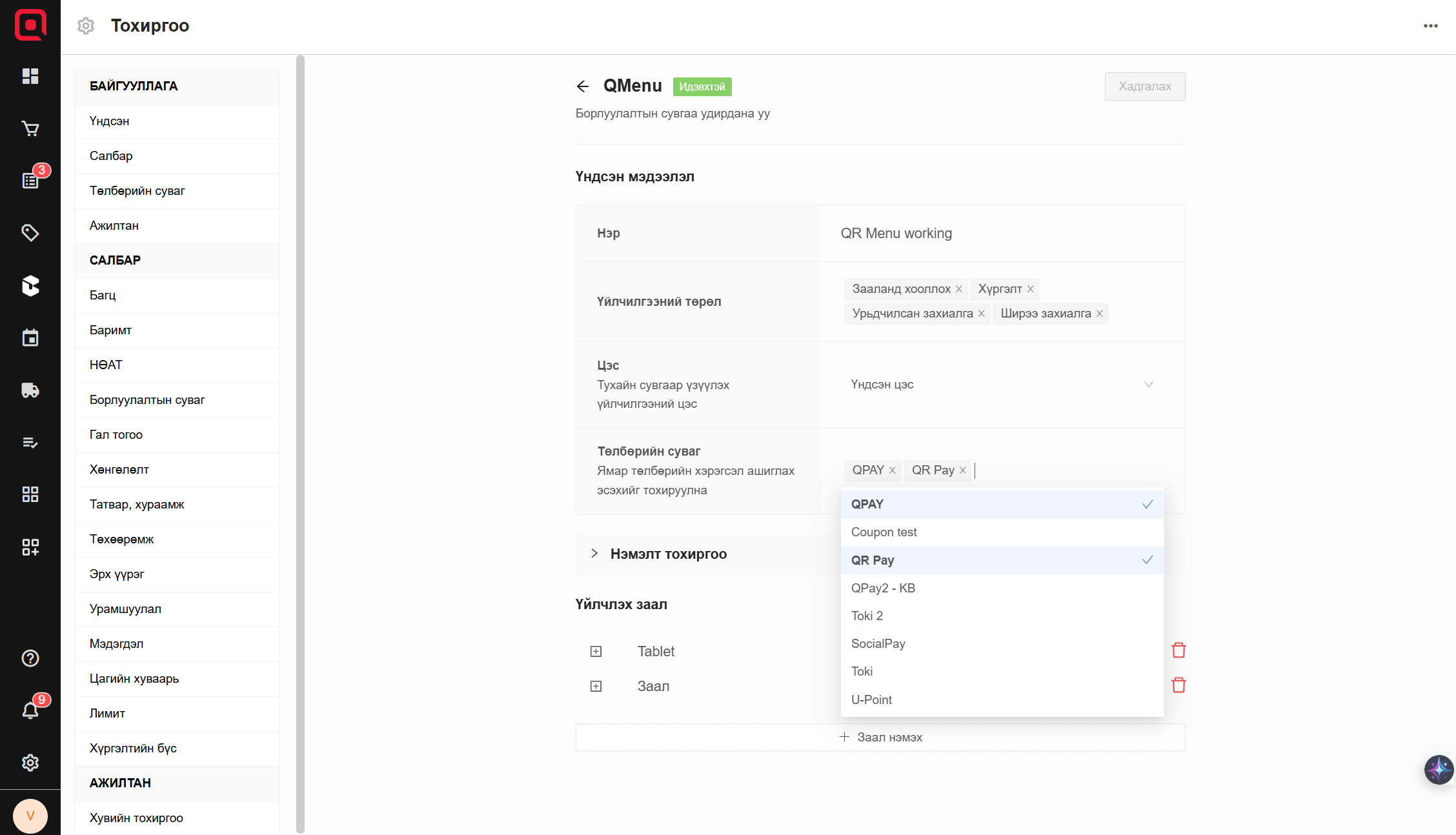Open the calendar icon in sidebar
The width and height of the screenshot is (1456, 835).
(x=30, y=338)
